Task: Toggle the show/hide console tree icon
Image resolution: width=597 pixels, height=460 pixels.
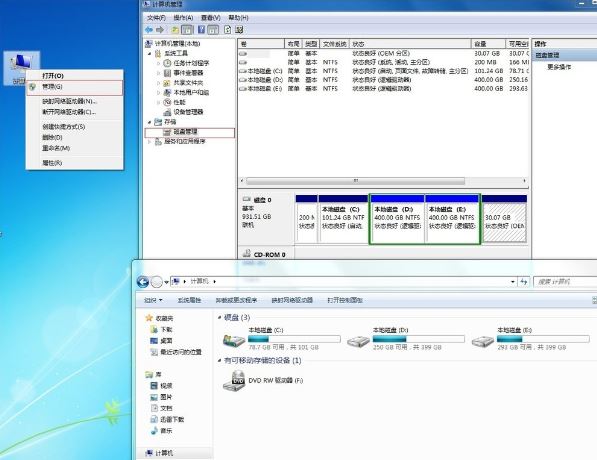Action: (187, 30)
